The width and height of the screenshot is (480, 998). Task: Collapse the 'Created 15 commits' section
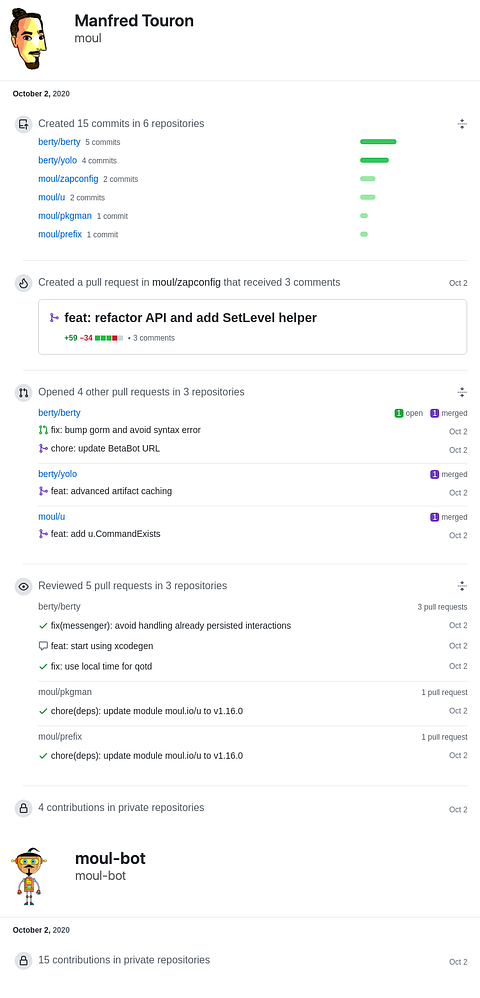click(462, 124)
